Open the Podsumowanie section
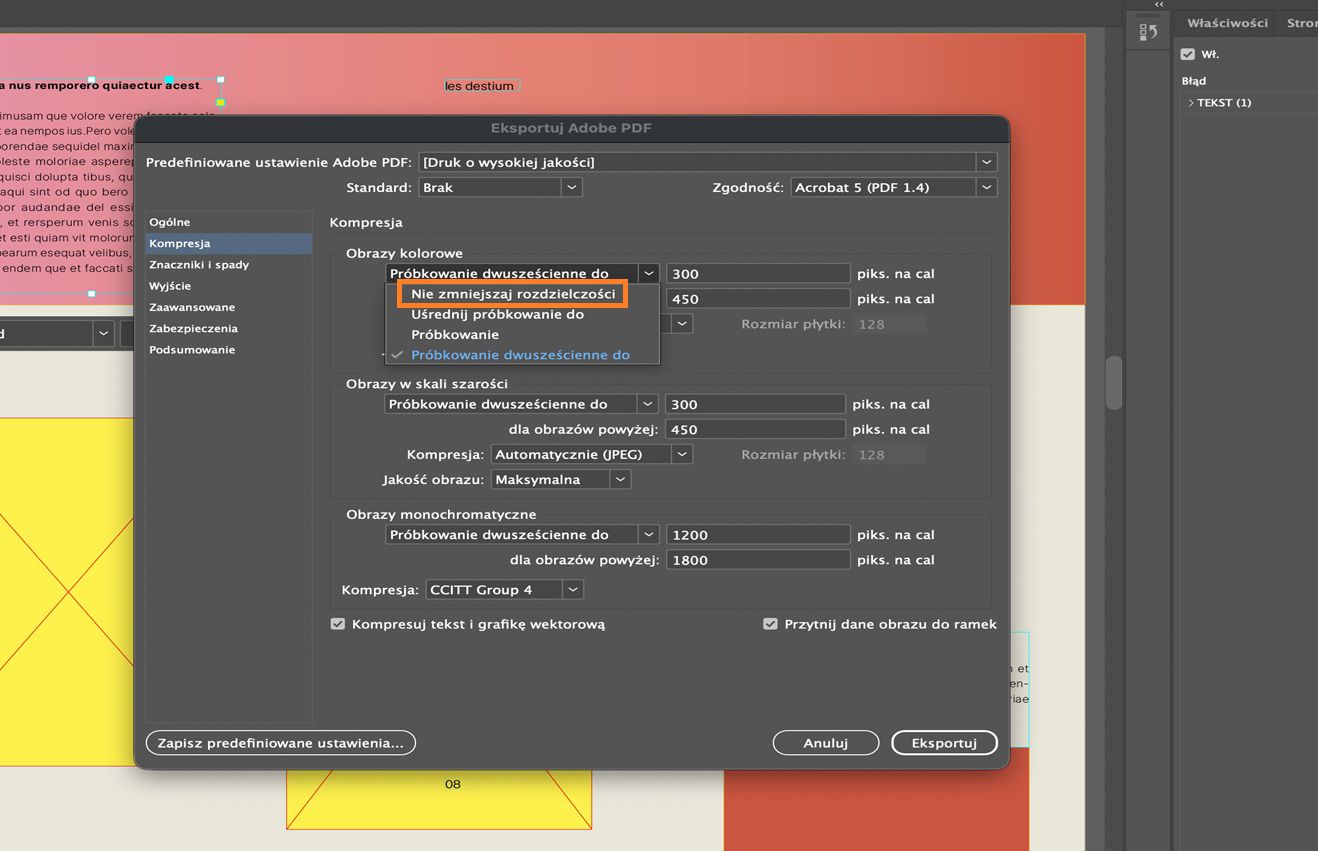 [x=228, y=350]
